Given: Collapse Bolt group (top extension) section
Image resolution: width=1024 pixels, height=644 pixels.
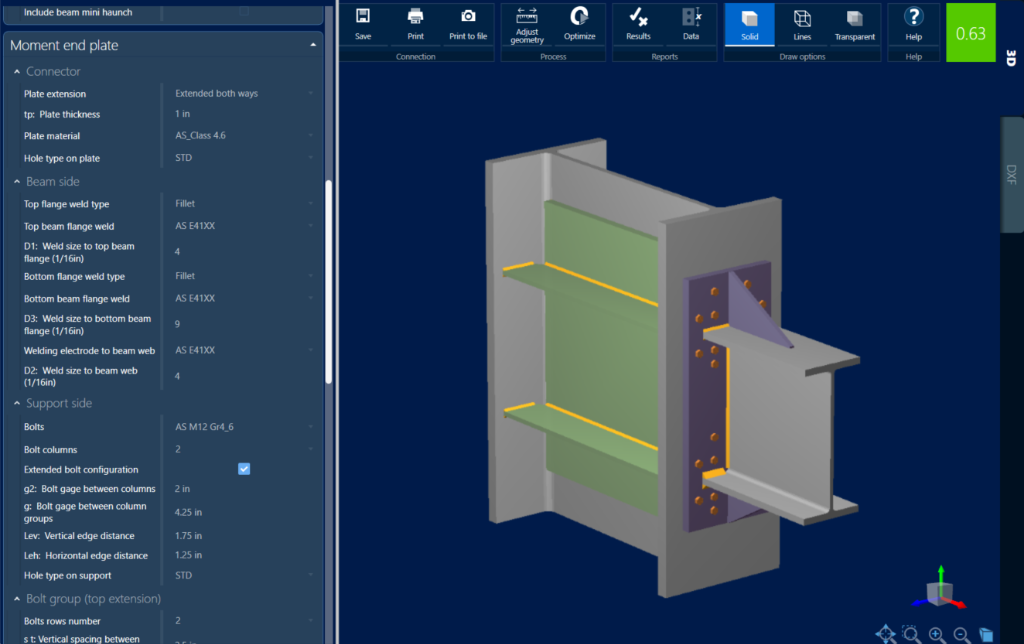Looking at the screenshot, I should (x=17, y=599).
